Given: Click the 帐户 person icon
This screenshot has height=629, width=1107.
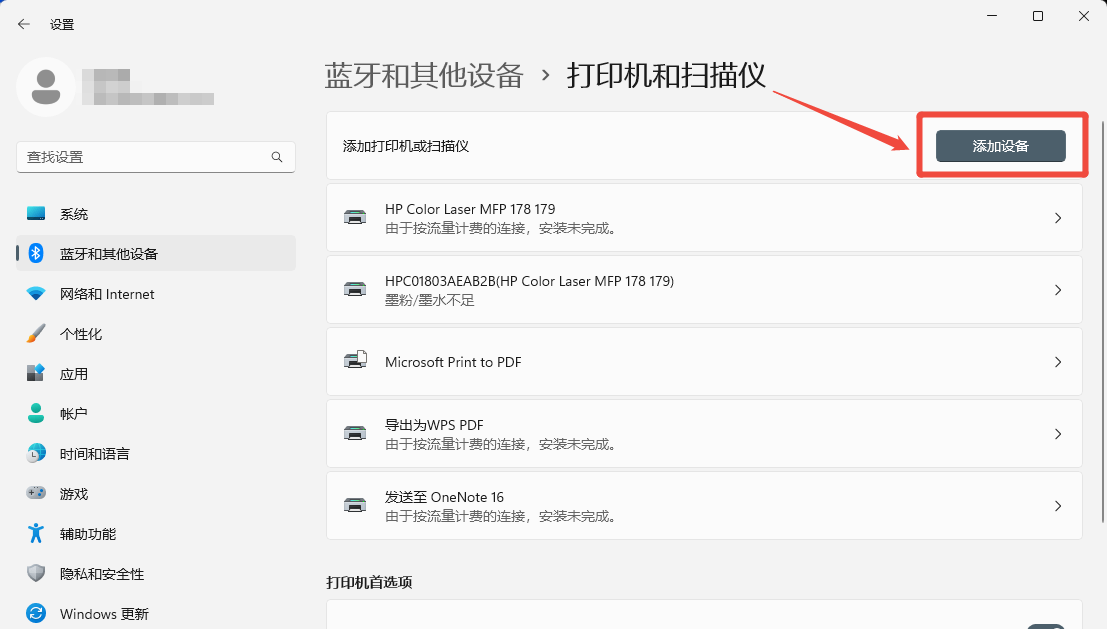Looking at the screenshot, I should pyautogui.click(x=36, y=413).
